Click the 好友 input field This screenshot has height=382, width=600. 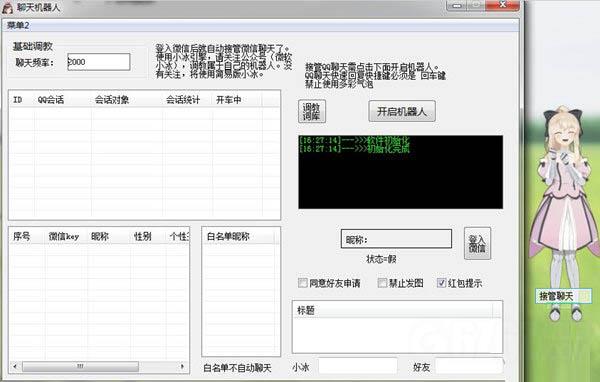click(x=469, y=366)
